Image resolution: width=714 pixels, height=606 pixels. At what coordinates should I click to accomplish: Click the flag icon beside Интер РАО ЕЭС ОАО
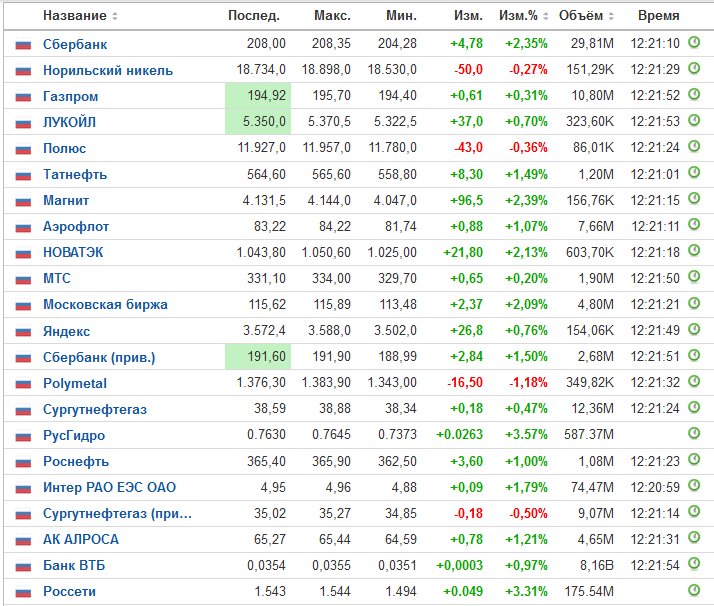click(23, 489)
